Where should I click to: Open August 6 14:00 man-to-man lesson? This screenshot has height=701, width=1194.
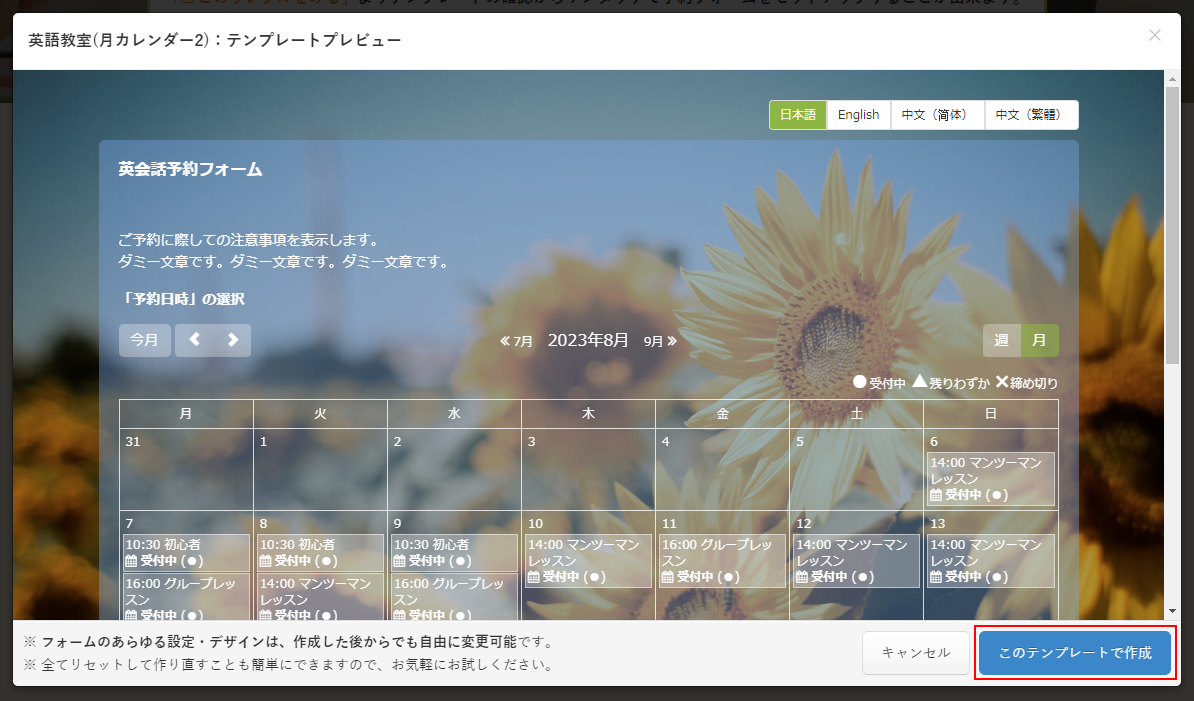tap(990, 479)
